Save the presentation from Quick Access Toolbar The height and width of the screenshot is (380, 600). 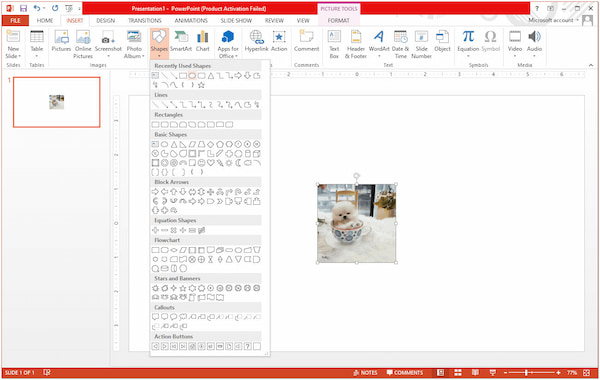[x=23, y=8]
